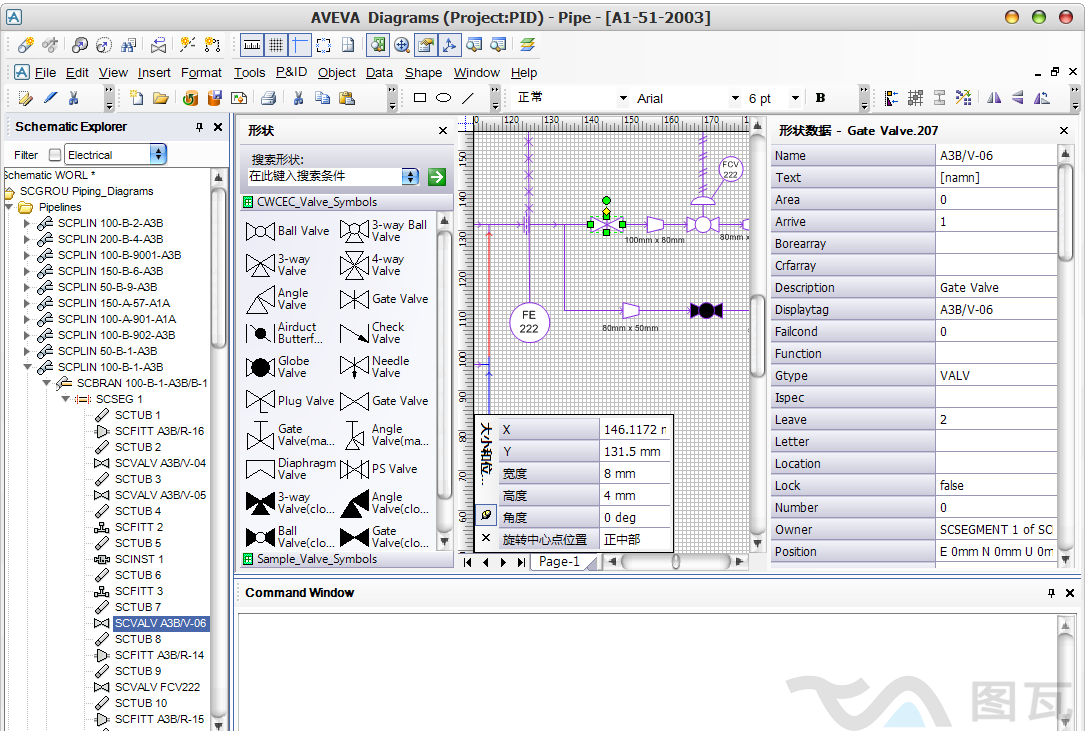Select the rectangle drawing tool
Viewport: 1085px width, 731px height.
(x=419, y=98)
